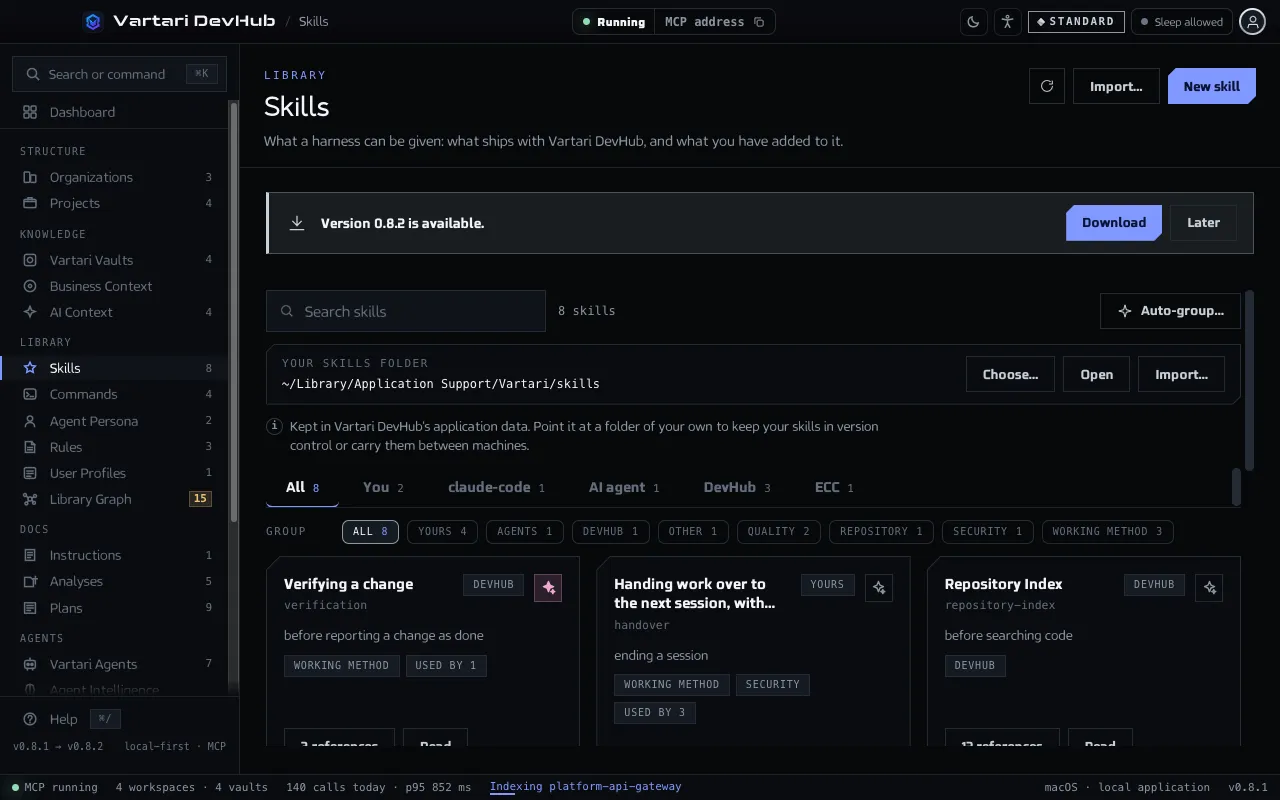Open the accessibility figure icon
Screen dimensions: 1280x800
(x=1007, y=22)
